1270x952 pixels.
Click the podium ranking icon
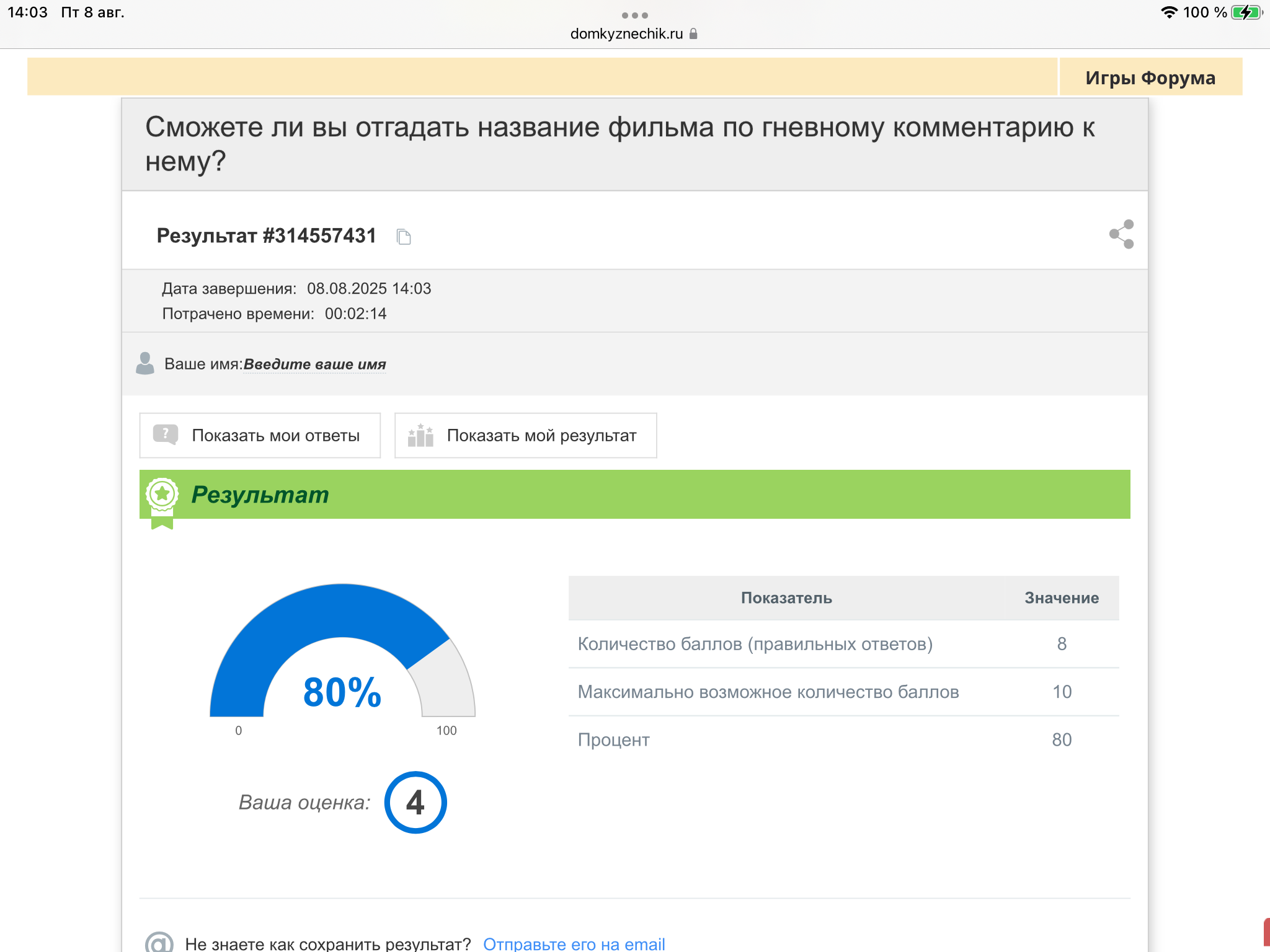coord(420,435)
